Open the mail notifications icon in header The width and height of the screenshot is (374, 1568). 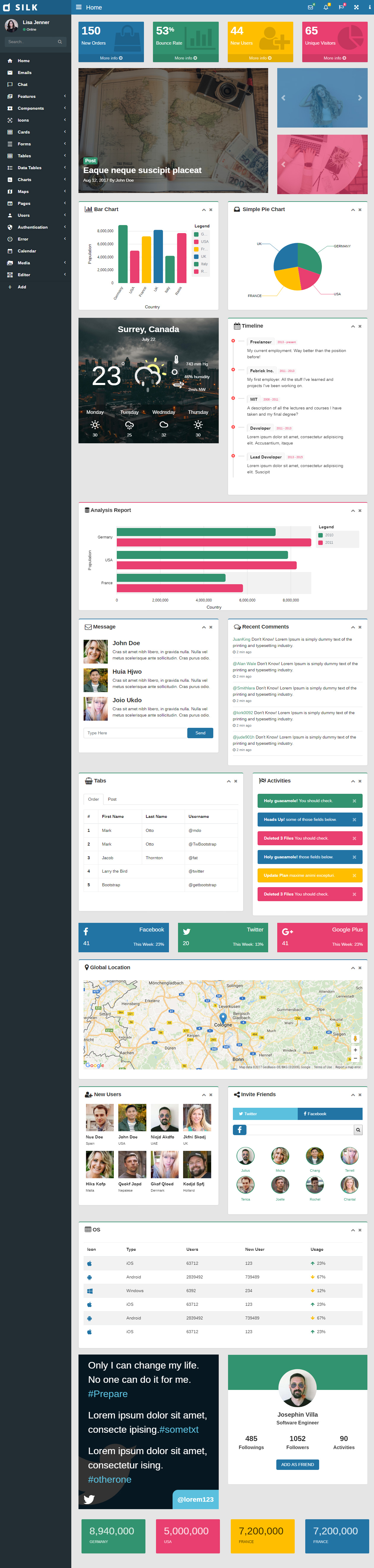pos(311,7)
